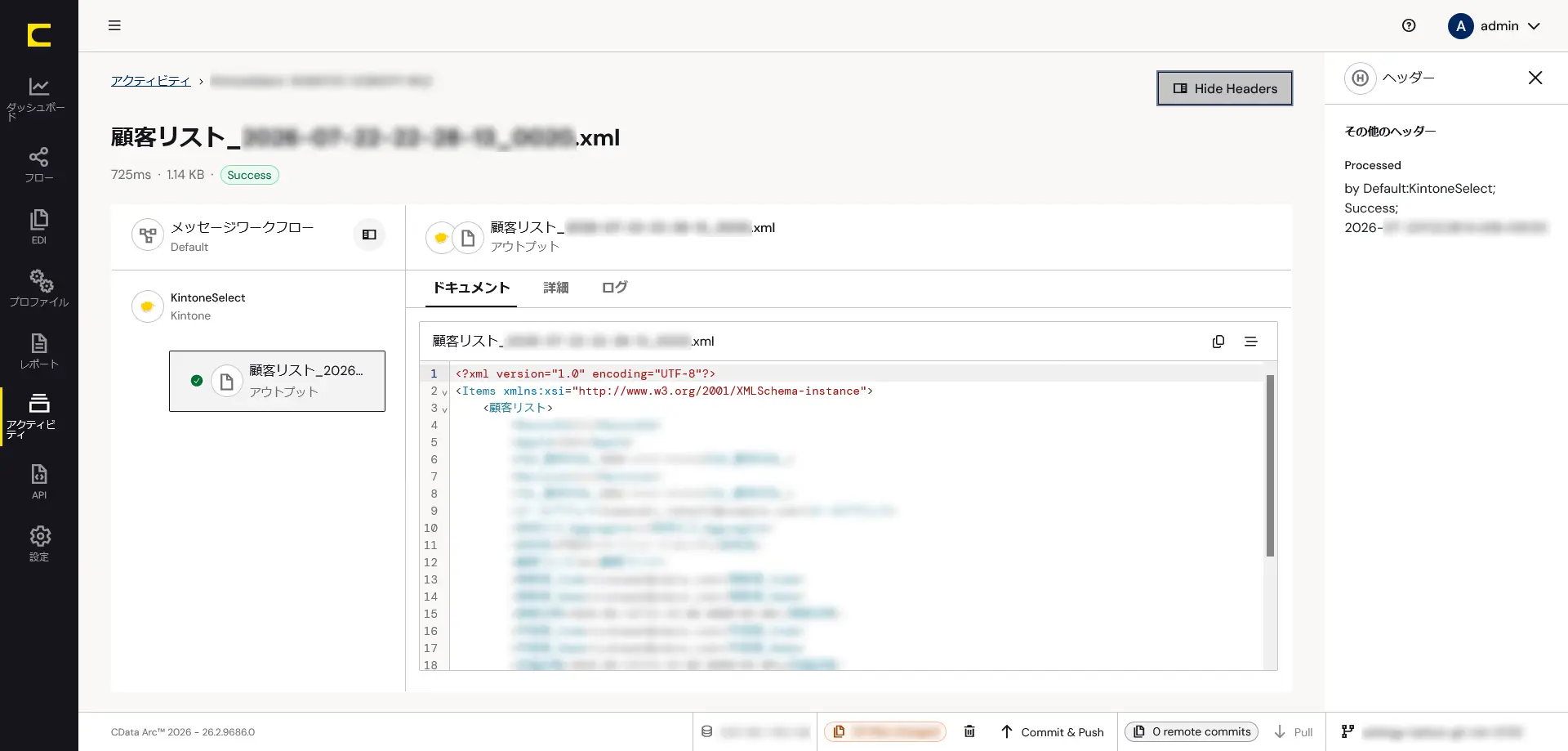Open the API sidebar section
This screenshot has width=1568, height=751.
click(38, 481)
